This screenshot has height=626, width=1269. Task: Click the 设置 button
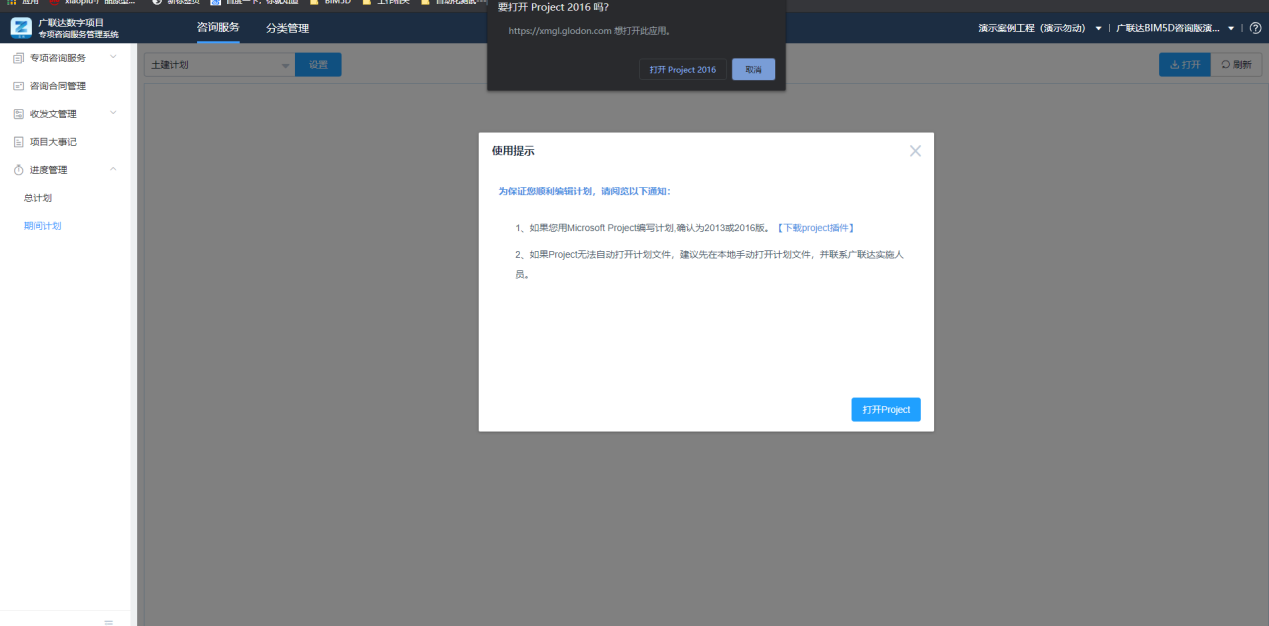pos(318,65)
